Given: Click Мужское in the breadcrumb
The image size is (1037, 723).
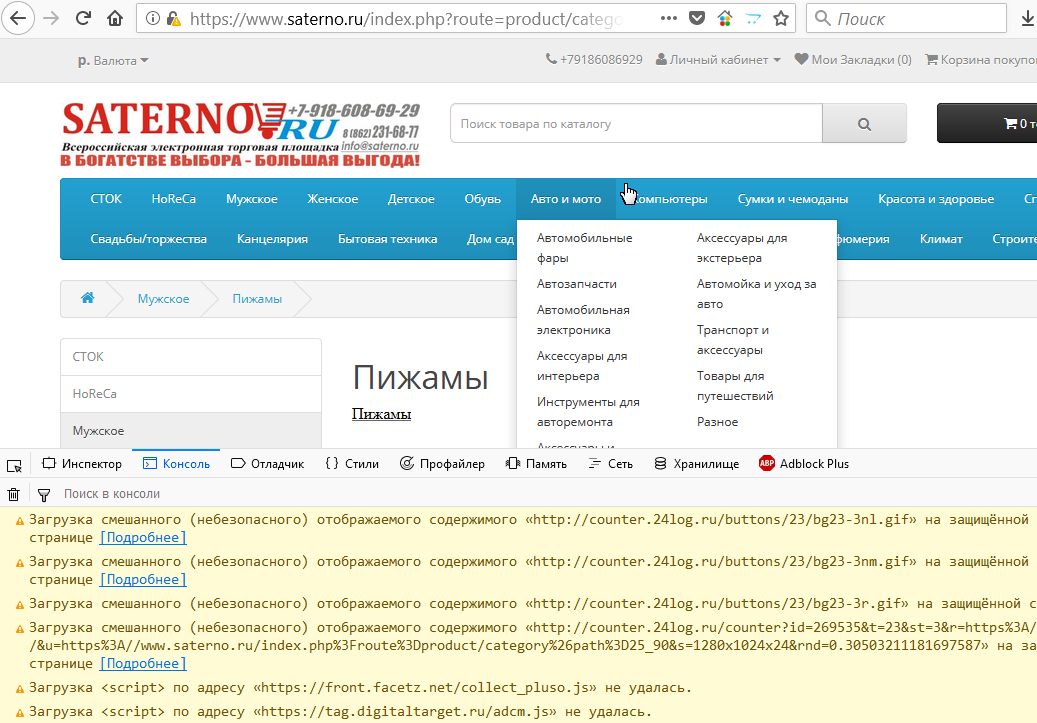Looking at the screenshot, I should (163, 299).
